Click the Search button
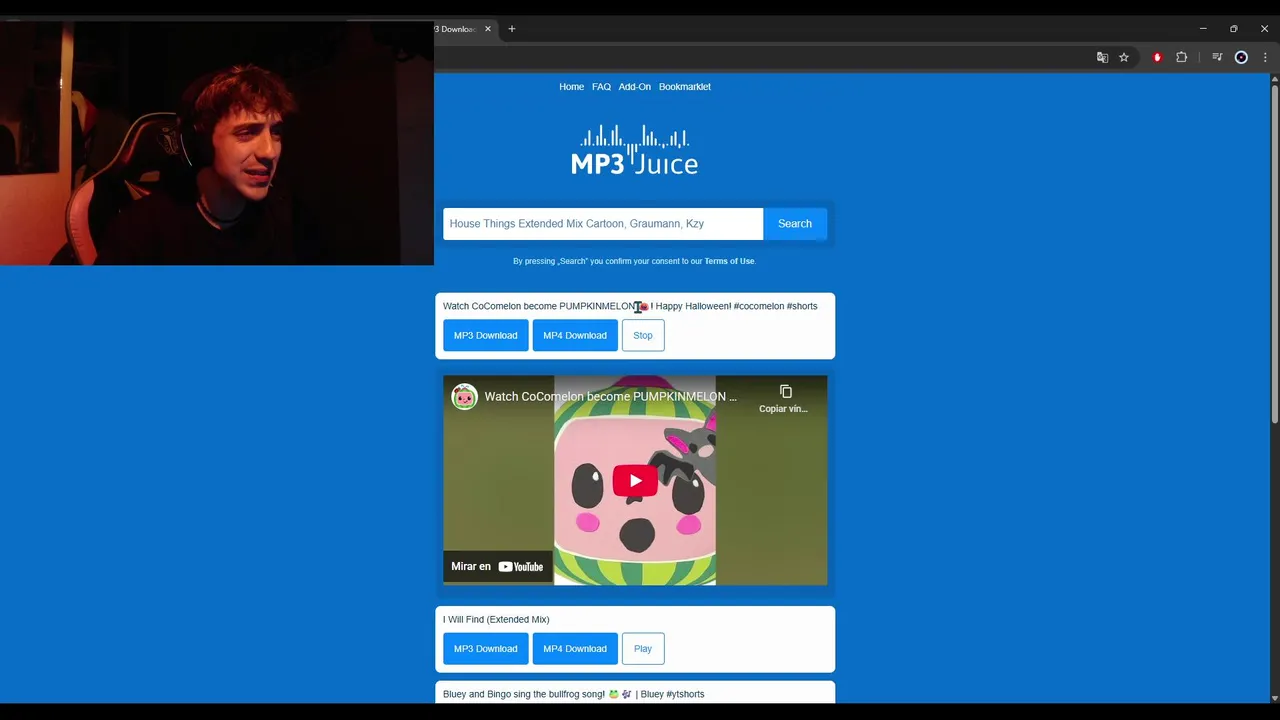Viewport: 1280px width, 720px height. [795, 224]
